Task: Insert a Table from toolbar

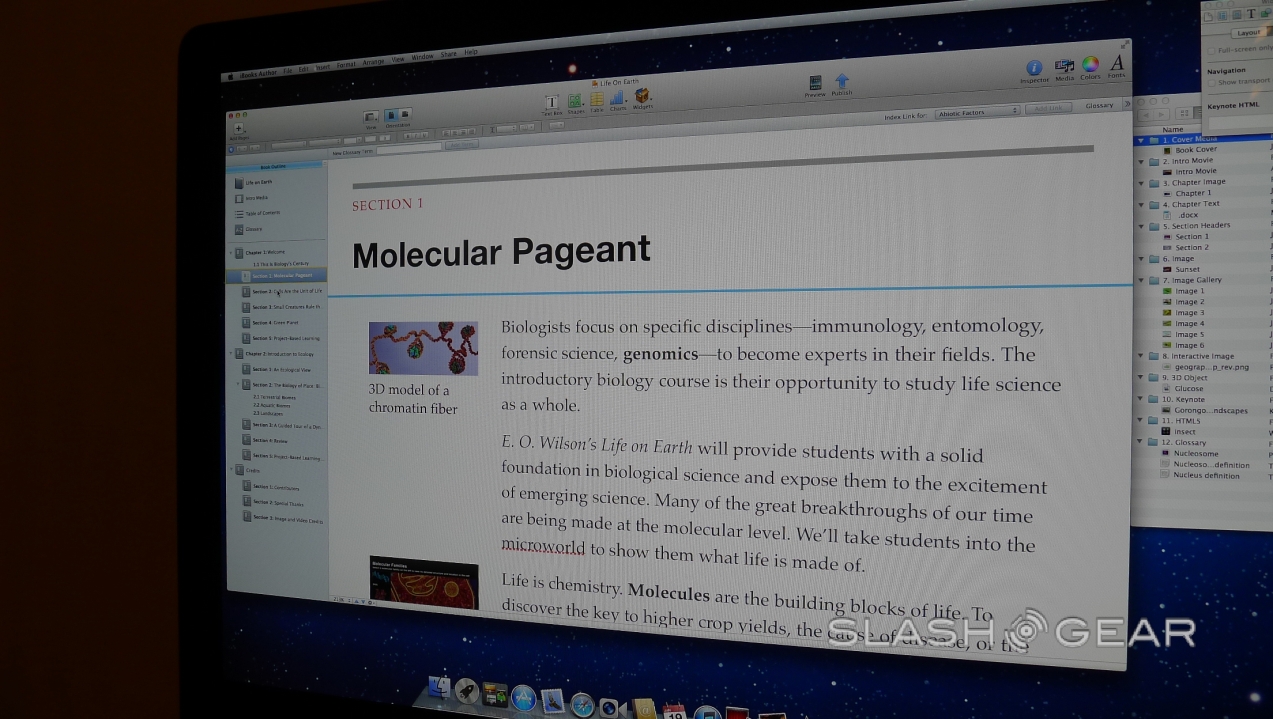Action: pyautogui.click(x=597, y=101)
